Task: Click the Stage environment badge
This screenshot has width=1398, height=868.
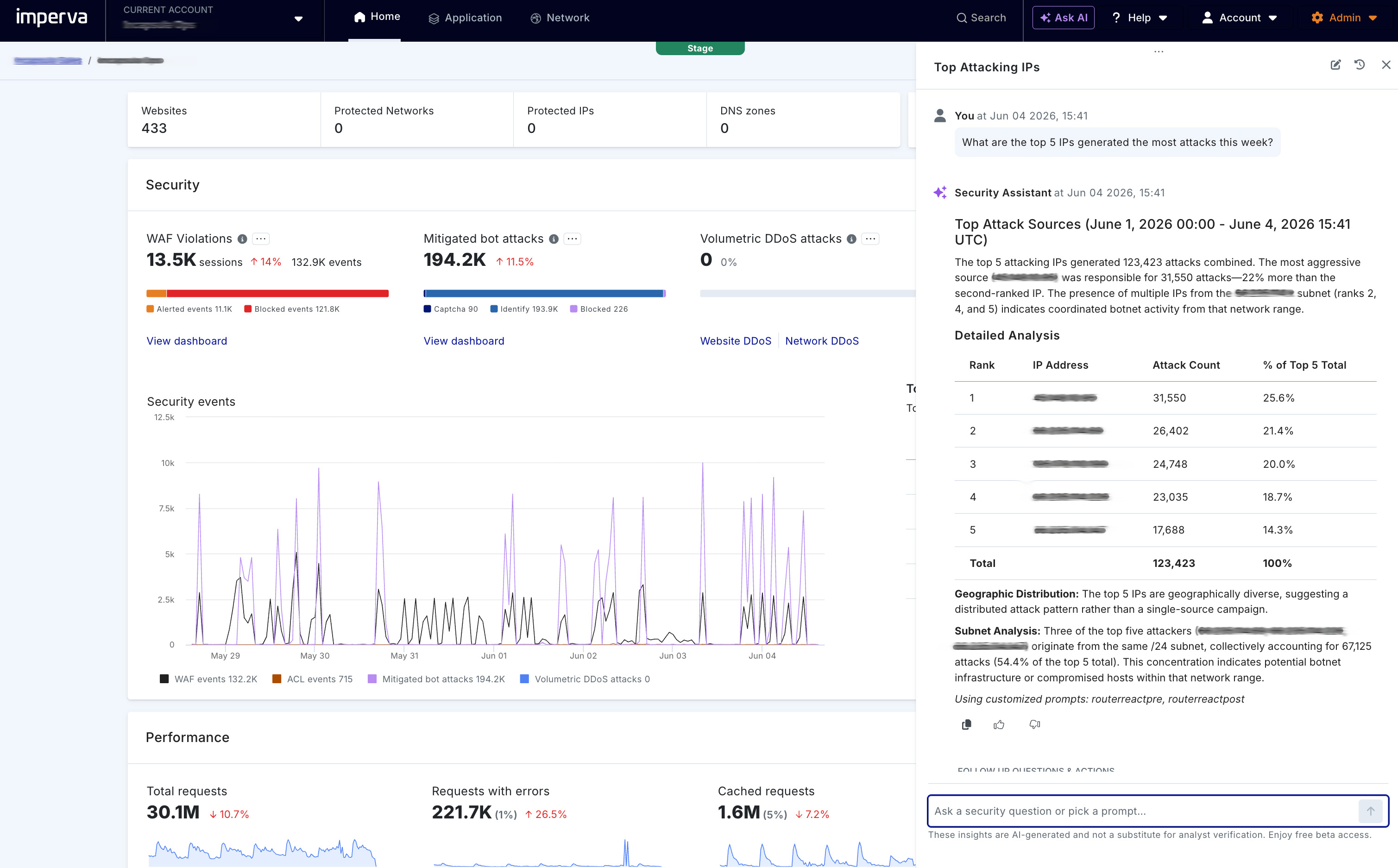Action: (700, 48)
